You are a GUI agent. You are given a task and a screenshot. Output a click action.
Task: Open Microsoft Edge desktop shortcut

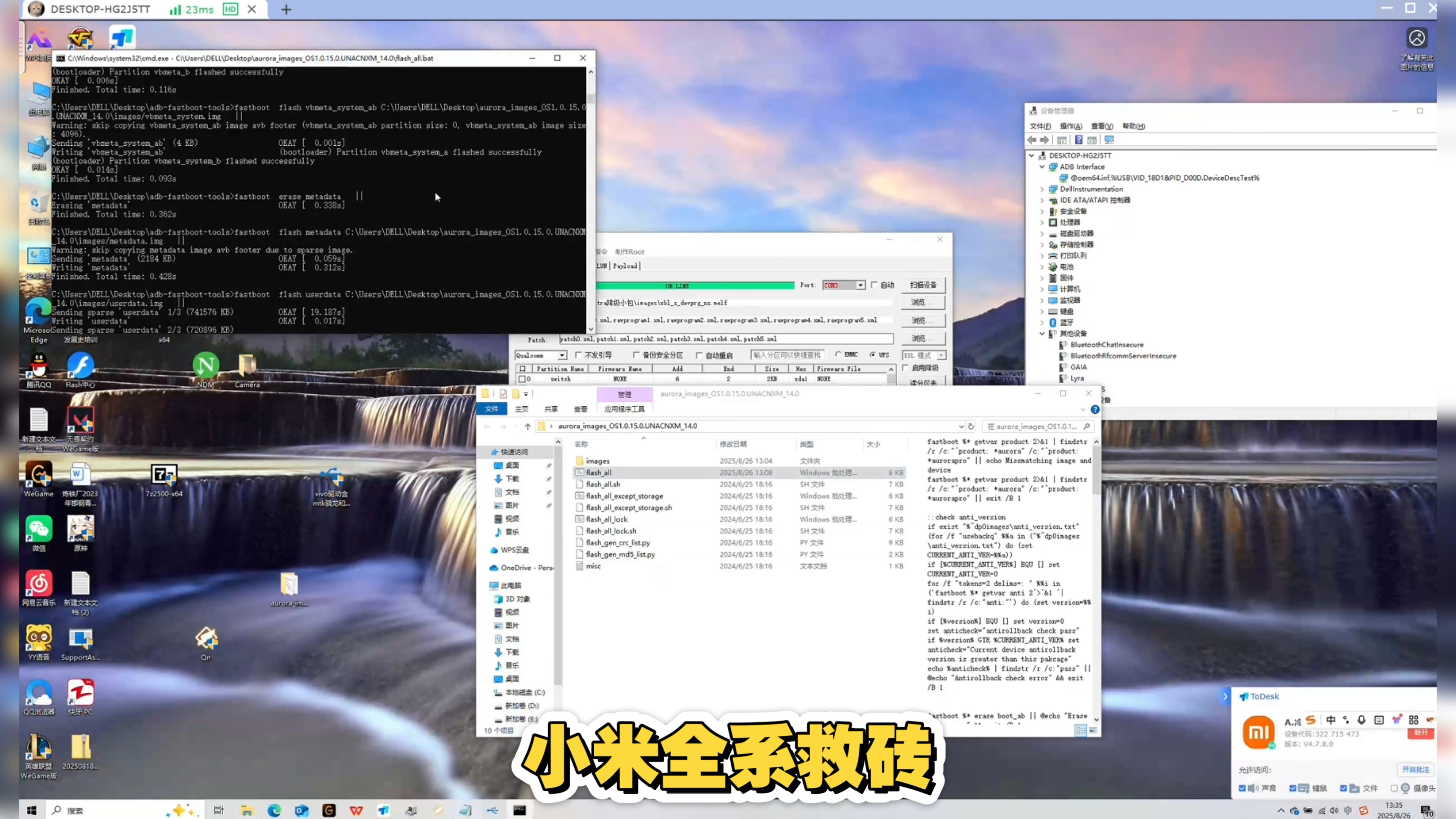coord(38,319)
